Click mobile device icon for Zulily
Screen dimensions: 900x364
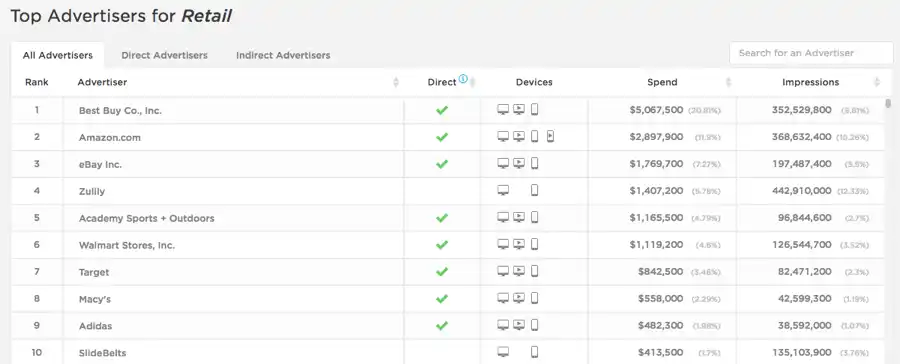534,190
